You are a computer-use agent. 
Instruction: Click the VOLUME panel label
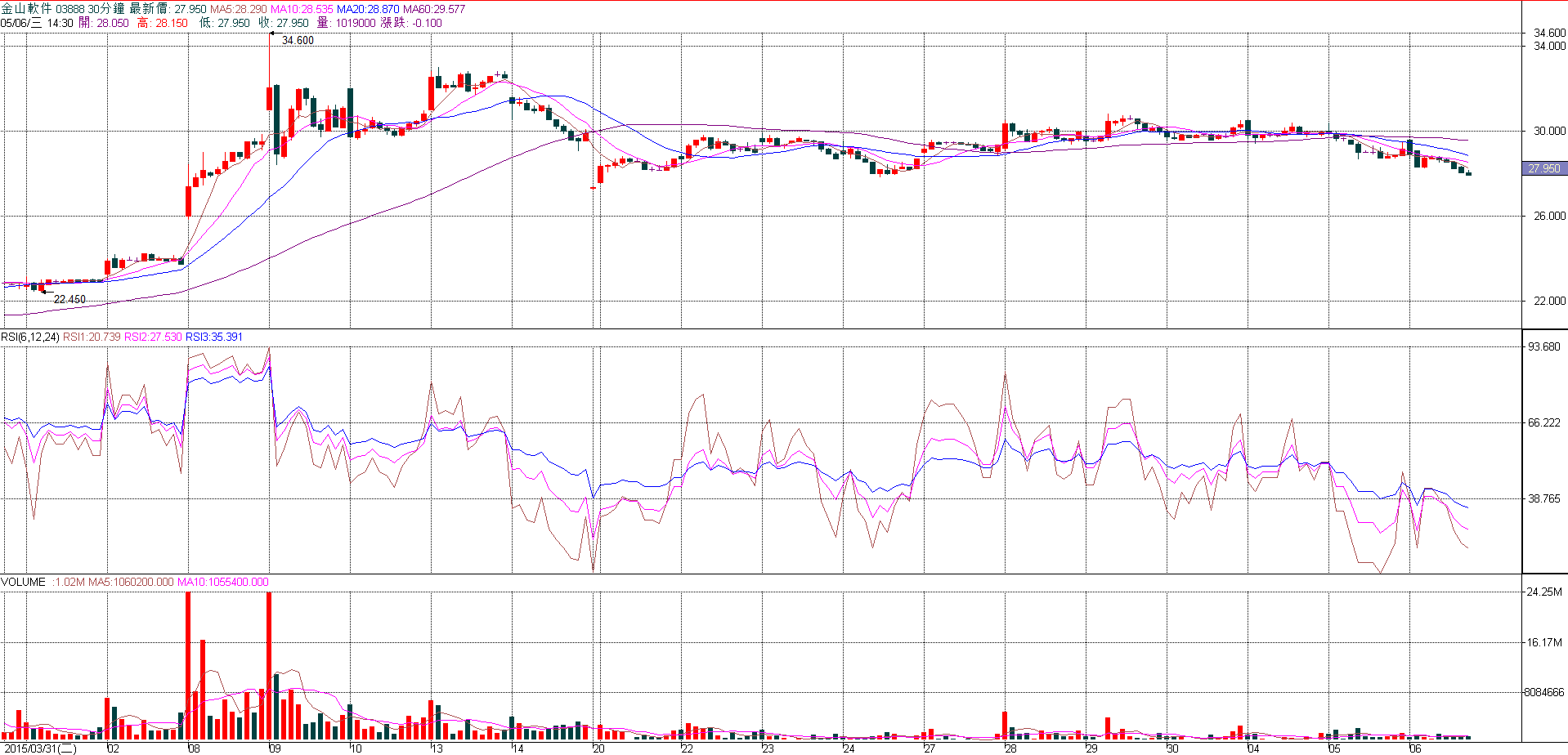coord(23,582)
